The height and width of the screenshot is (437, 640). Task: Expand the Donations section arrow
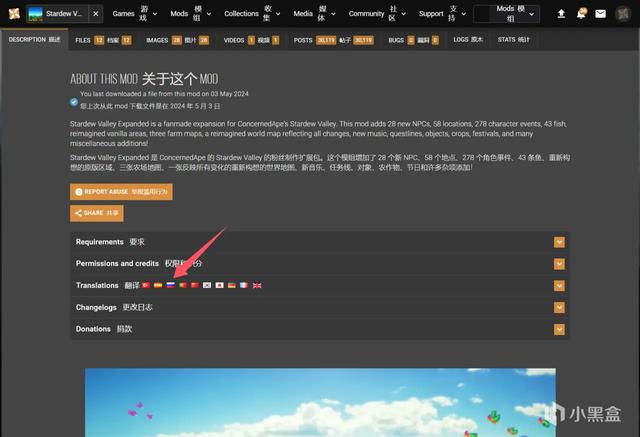559,329
